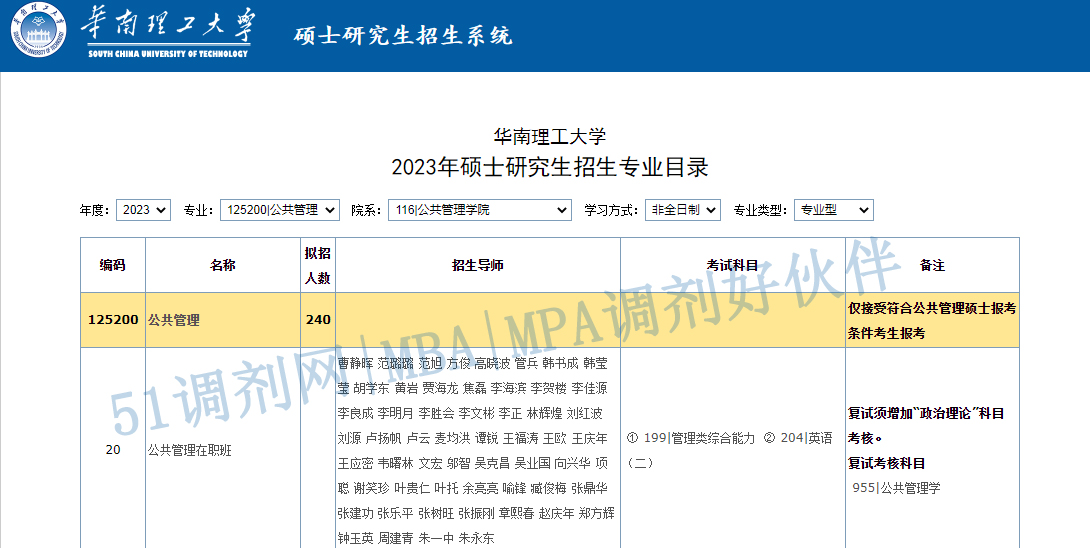Open the 院系 116|公共管理学院 dropdown
This screenshot has height=548, width=1090.
[480, 210]
